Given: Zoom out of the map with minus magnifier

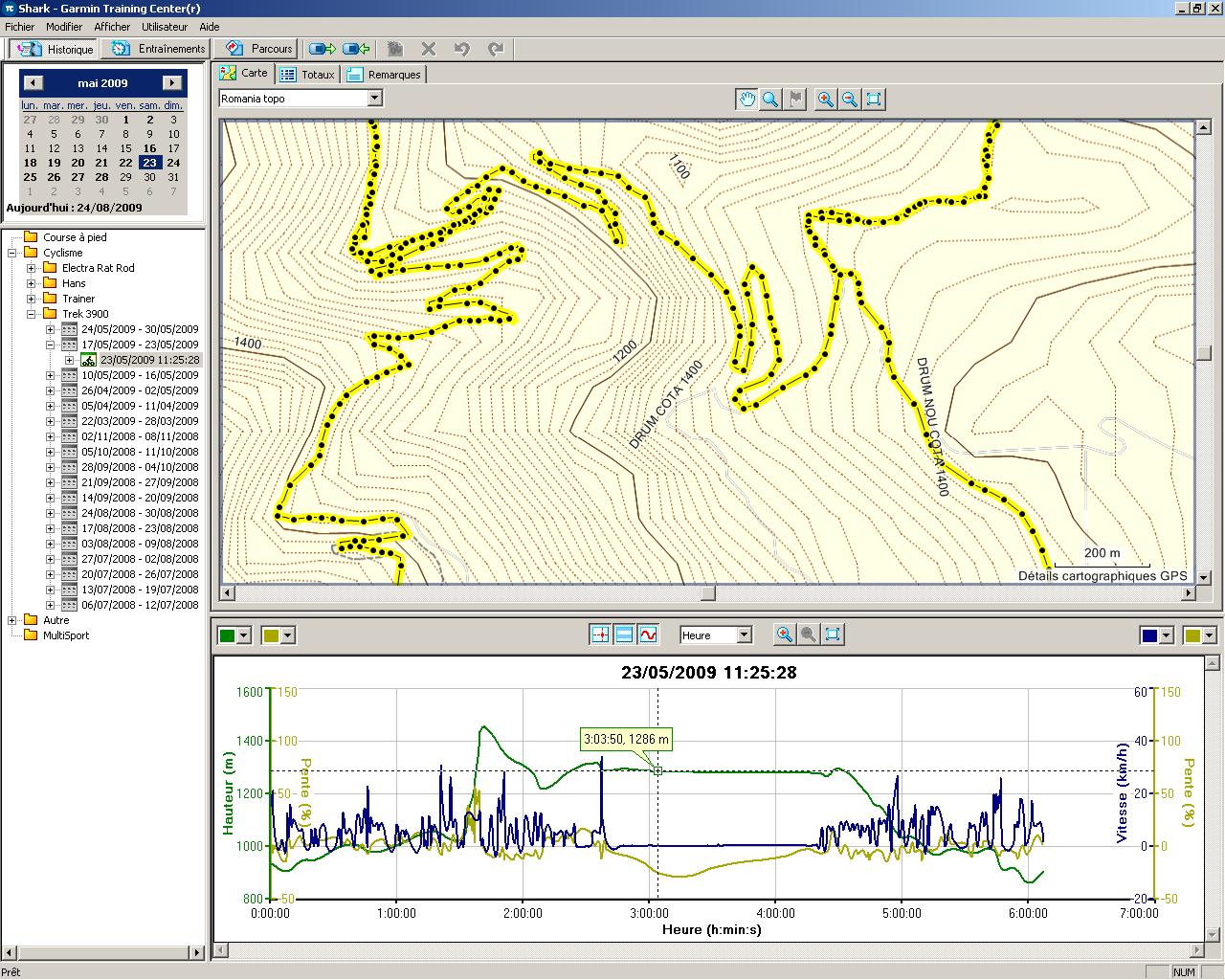Looking at the screenshot, I should tap(849, 99).
